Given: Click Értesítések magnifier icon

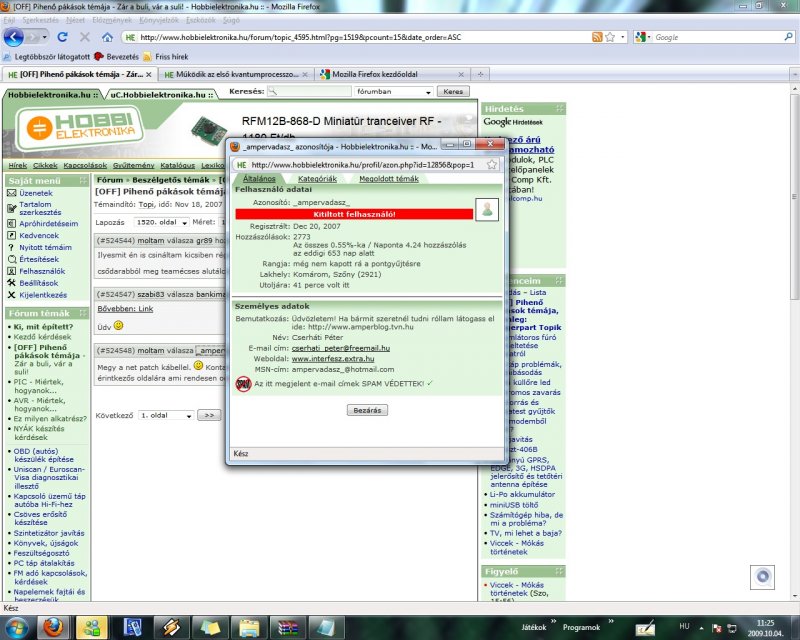Looking at the screenshot, I should 12,259.
